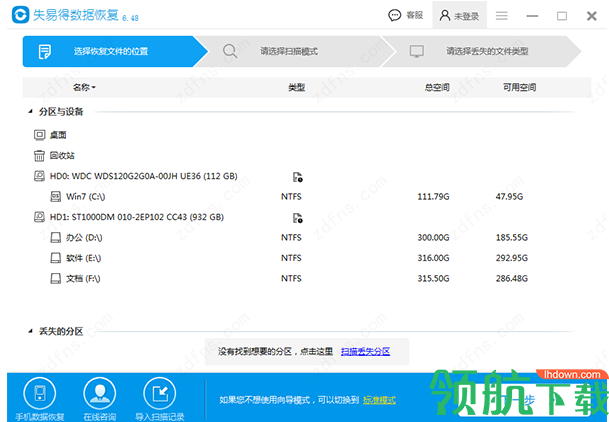609x422 pixels.
Task: Click 111.79G total space of C:
Action: [433, 197]
